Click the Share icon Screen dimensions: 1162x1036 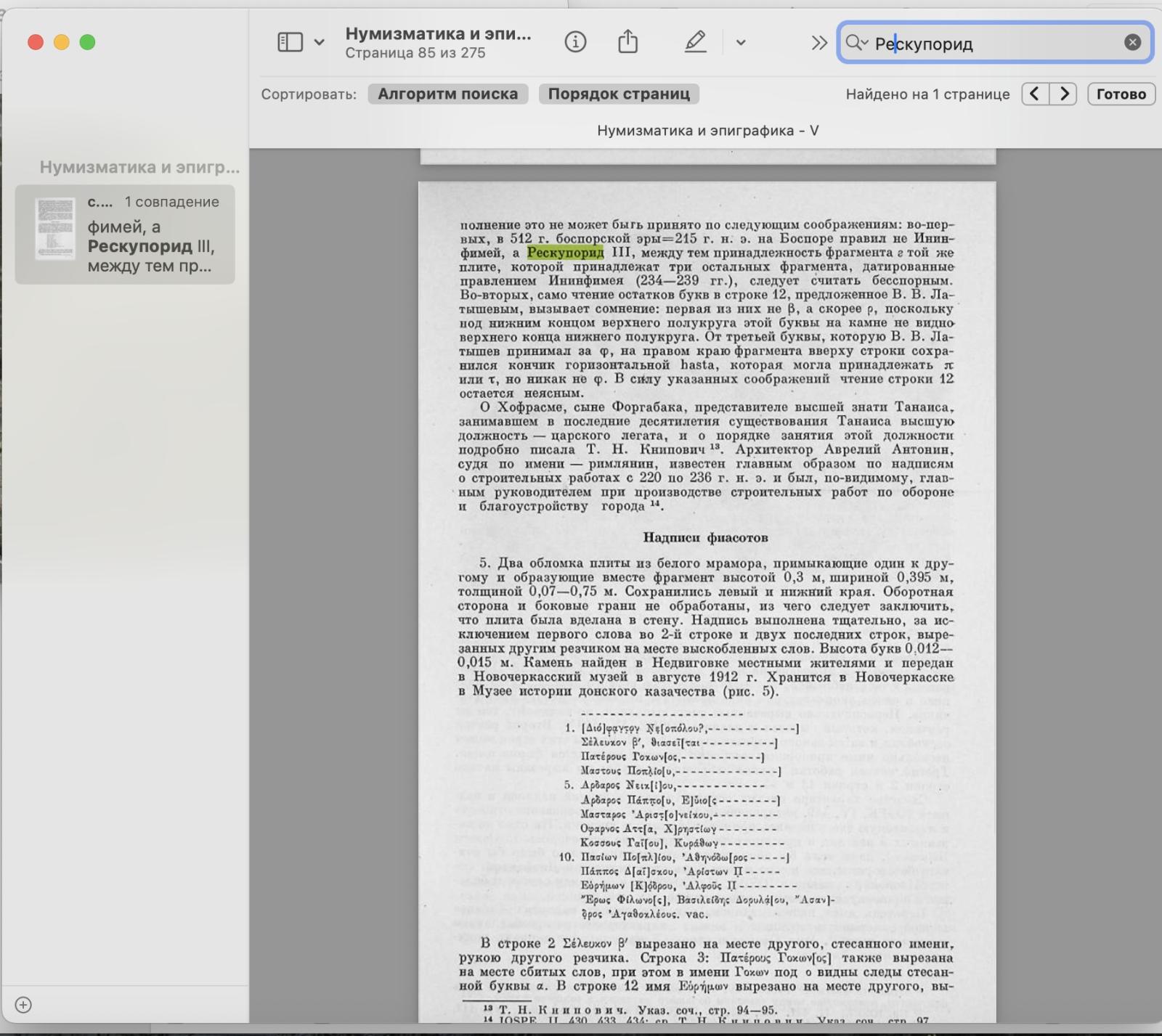click(x=627, y=42)
